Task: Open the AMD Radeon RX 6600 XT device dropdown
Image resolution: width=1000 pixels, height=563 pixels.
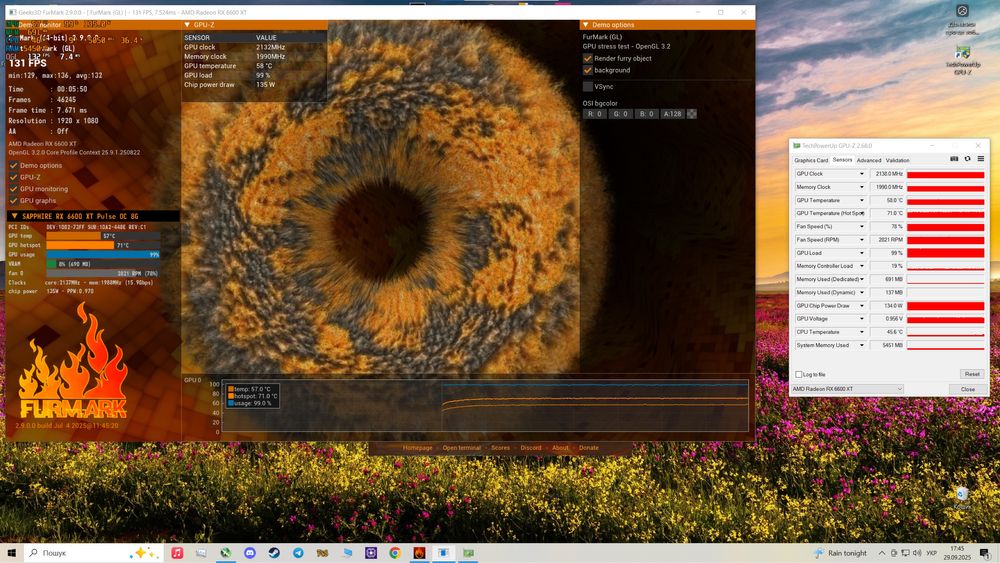Action: pyautogui.click(x=848, y=389)
